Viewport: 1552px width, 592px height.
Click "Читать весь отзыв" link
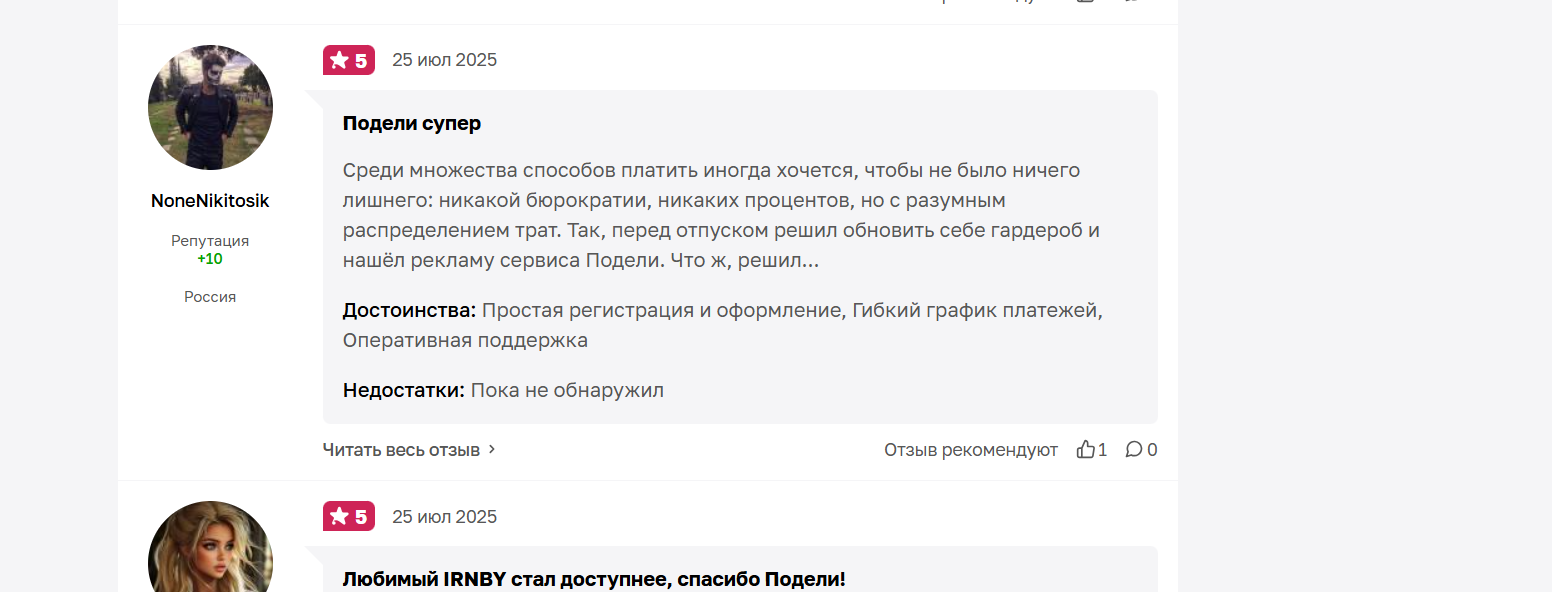tap(401, 450)
